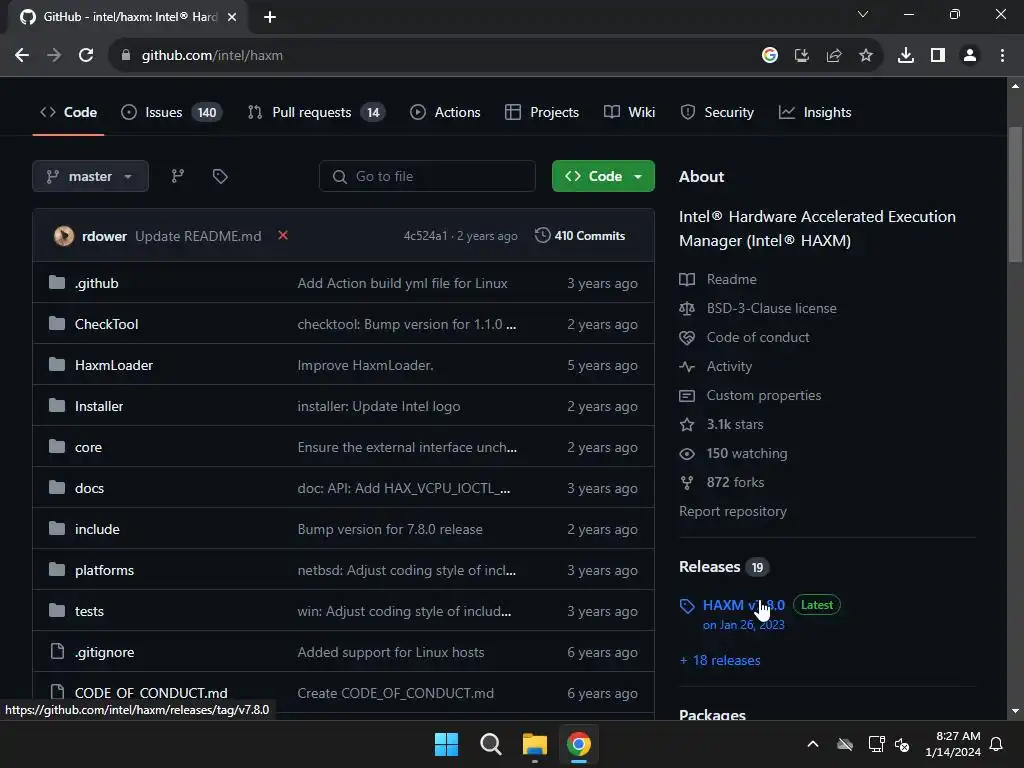Open the Releases heading link
1024x768 pixels.
(724, 567)
